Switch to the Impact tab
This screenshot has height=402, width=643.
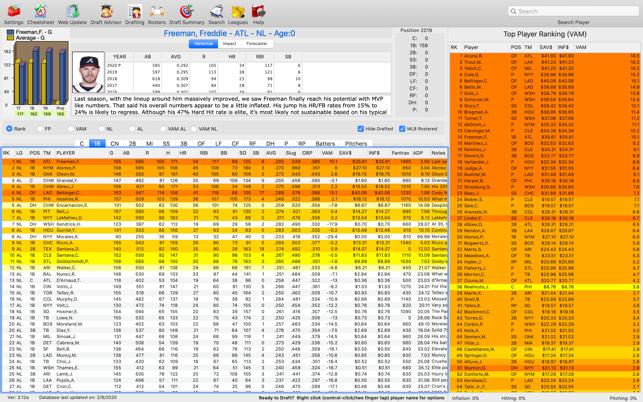coord(229,44)
